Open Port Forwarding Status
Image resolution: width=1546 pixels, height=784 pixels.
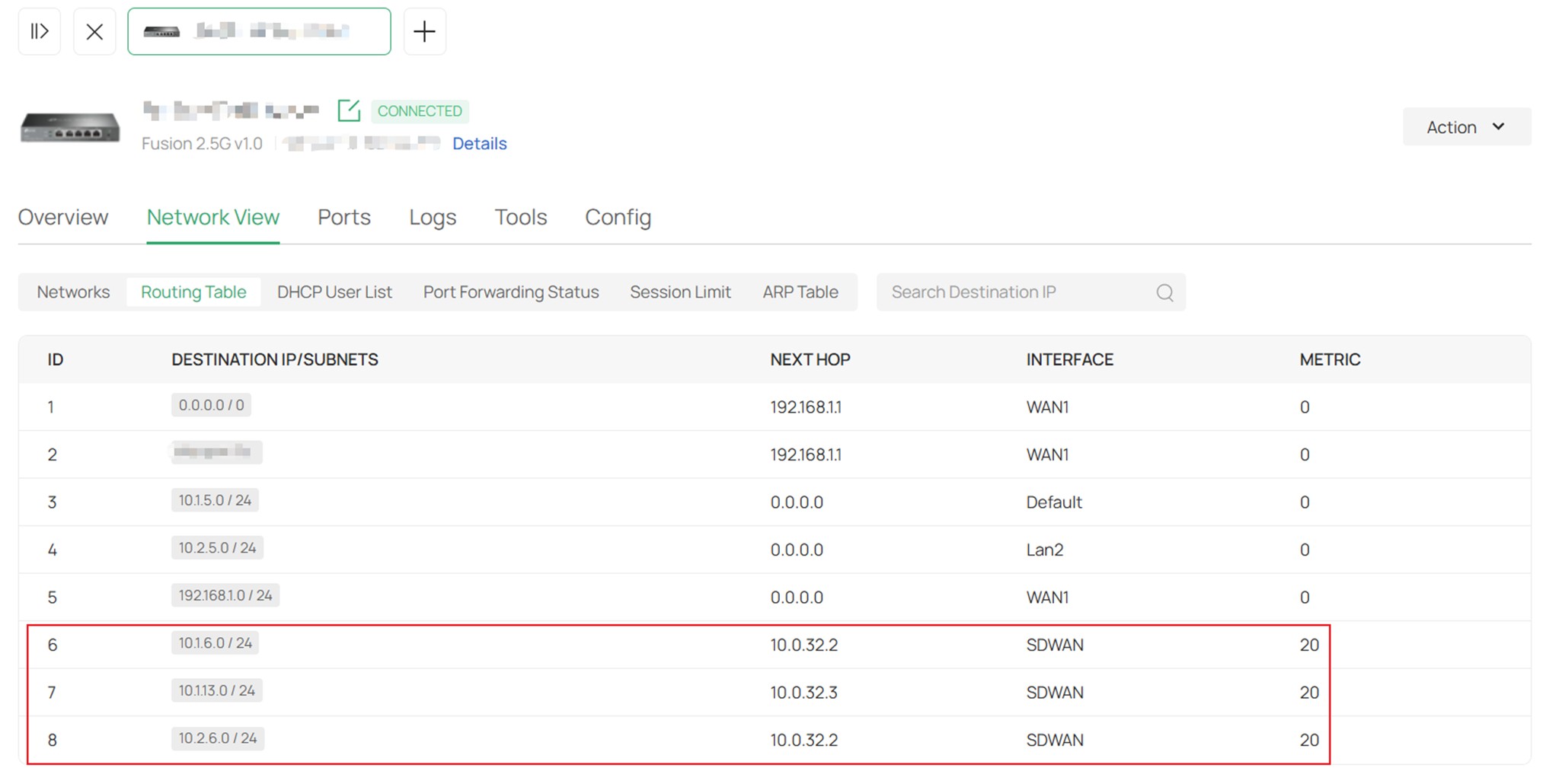(x=511, y=292)
